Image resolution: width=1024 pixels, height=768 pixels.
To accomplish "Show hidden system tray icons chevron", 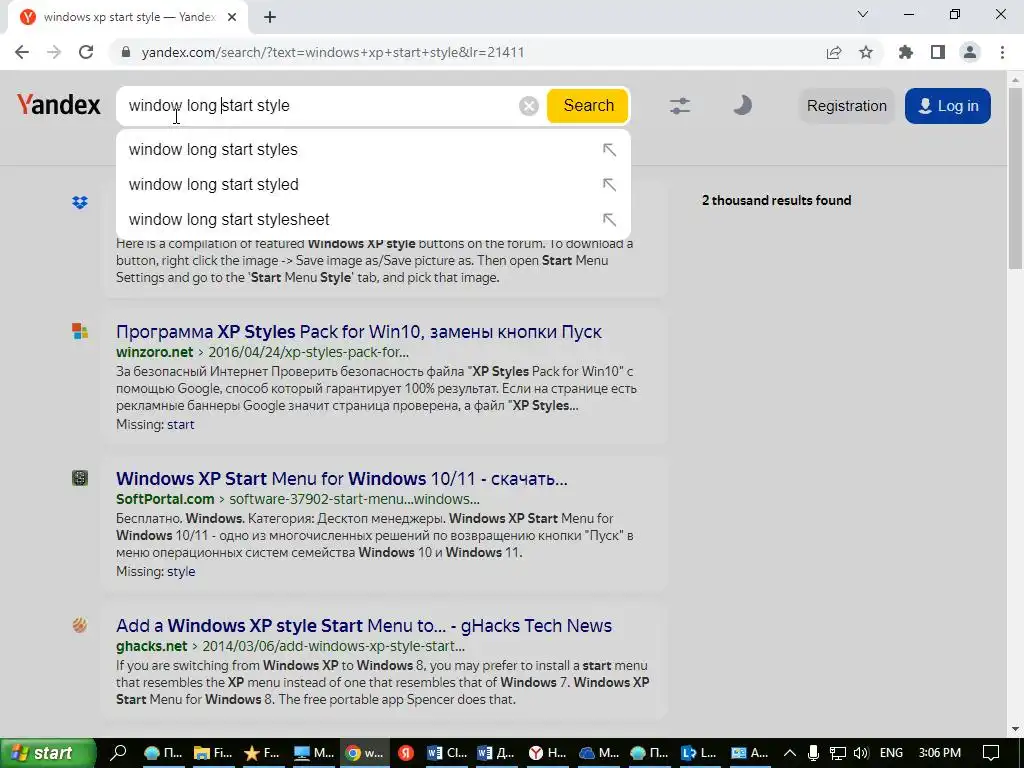I will (790, 753).
